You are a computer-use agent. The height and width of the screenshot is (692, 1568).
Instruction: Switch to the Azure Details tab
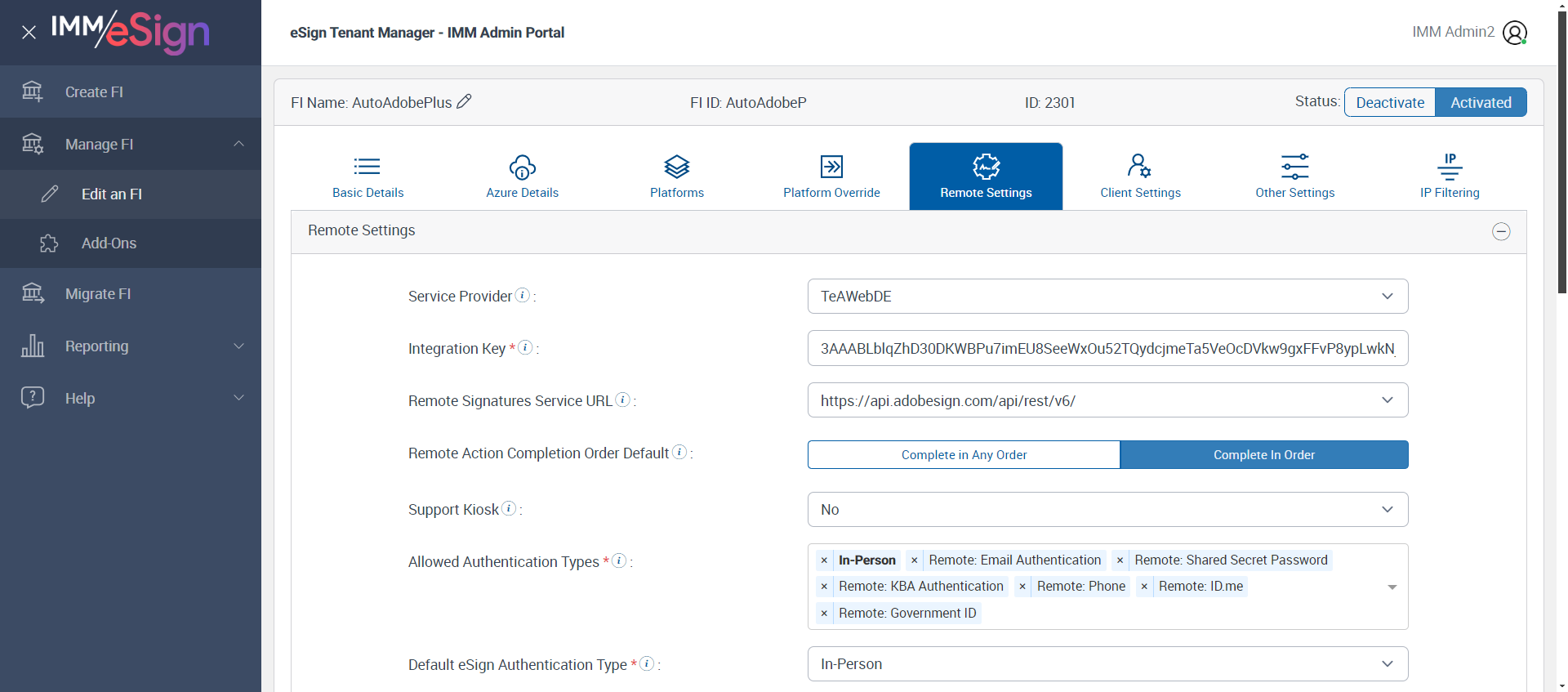pyautogui.click(x=522, y=176)
